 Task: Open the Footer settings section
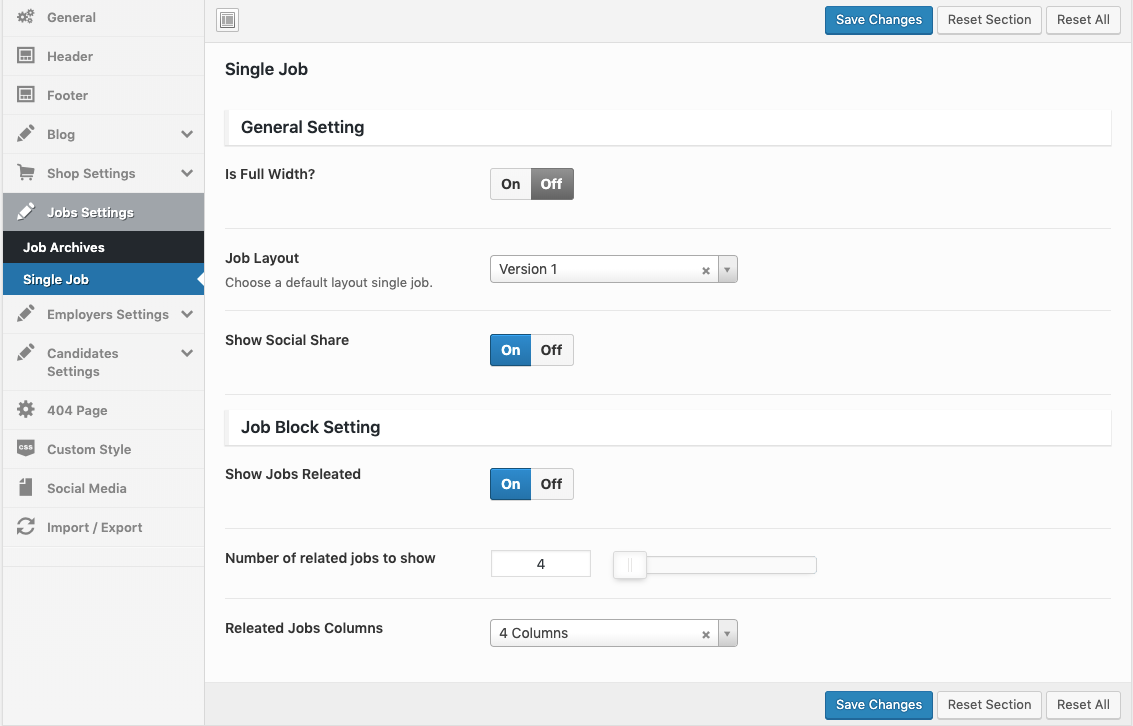(x=67, y=95)
